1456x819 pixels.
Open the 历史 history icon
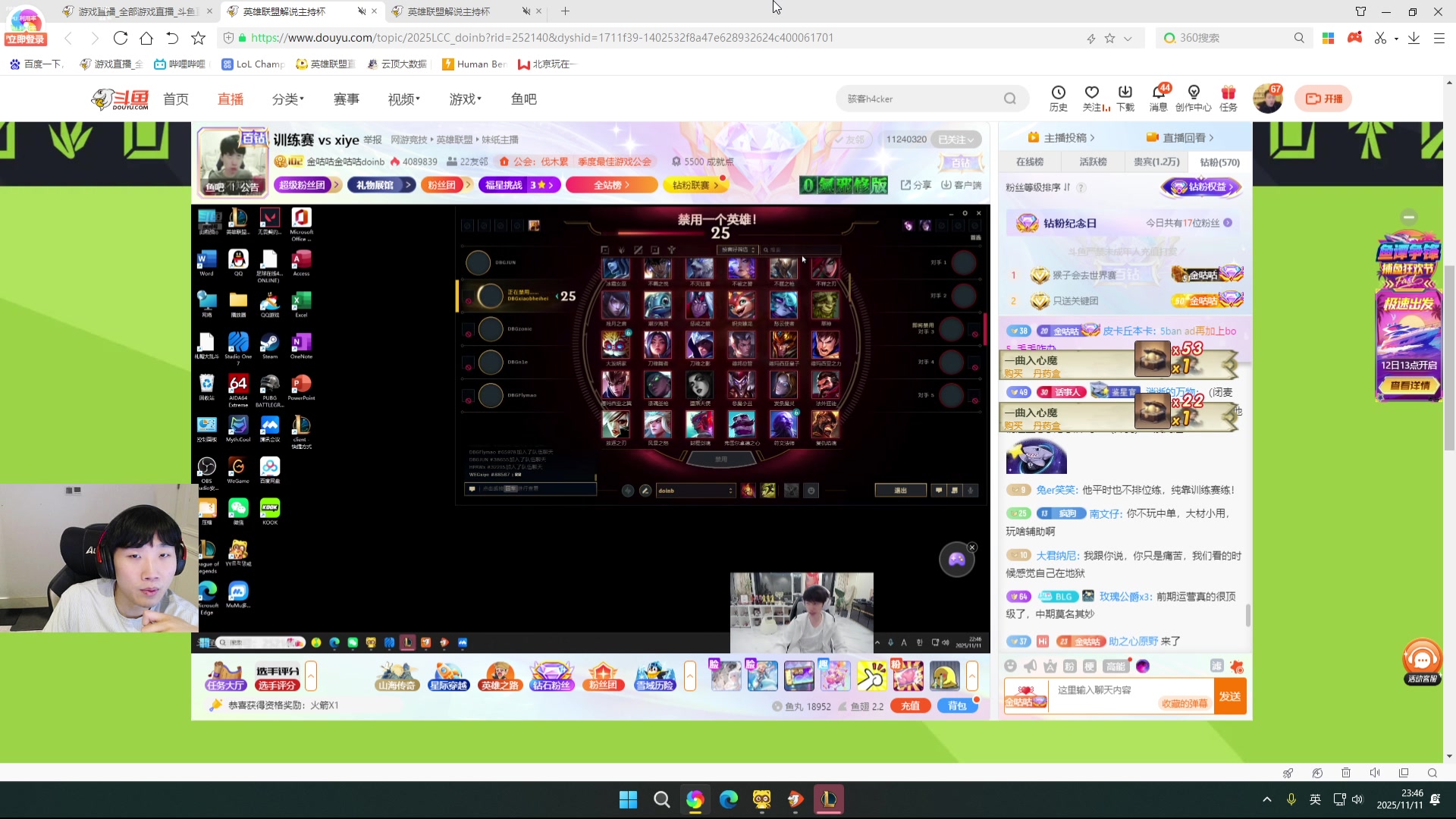click(x=1058, y=93)
